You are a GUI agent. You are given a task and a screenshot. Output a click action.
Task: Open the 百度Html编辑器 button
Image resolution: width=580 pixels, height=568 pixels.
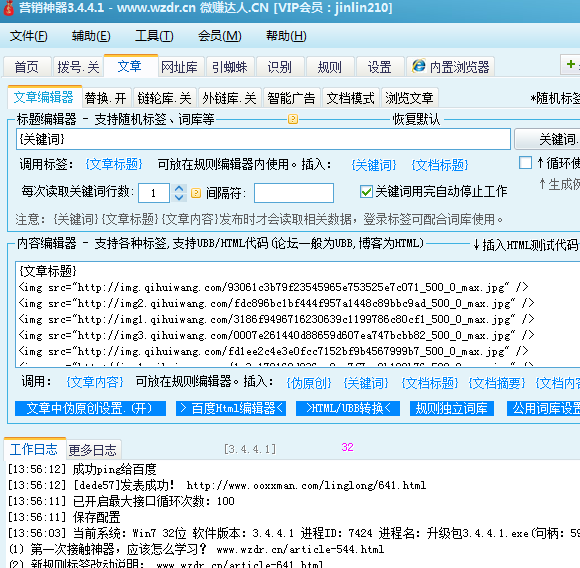click(231, 408)
